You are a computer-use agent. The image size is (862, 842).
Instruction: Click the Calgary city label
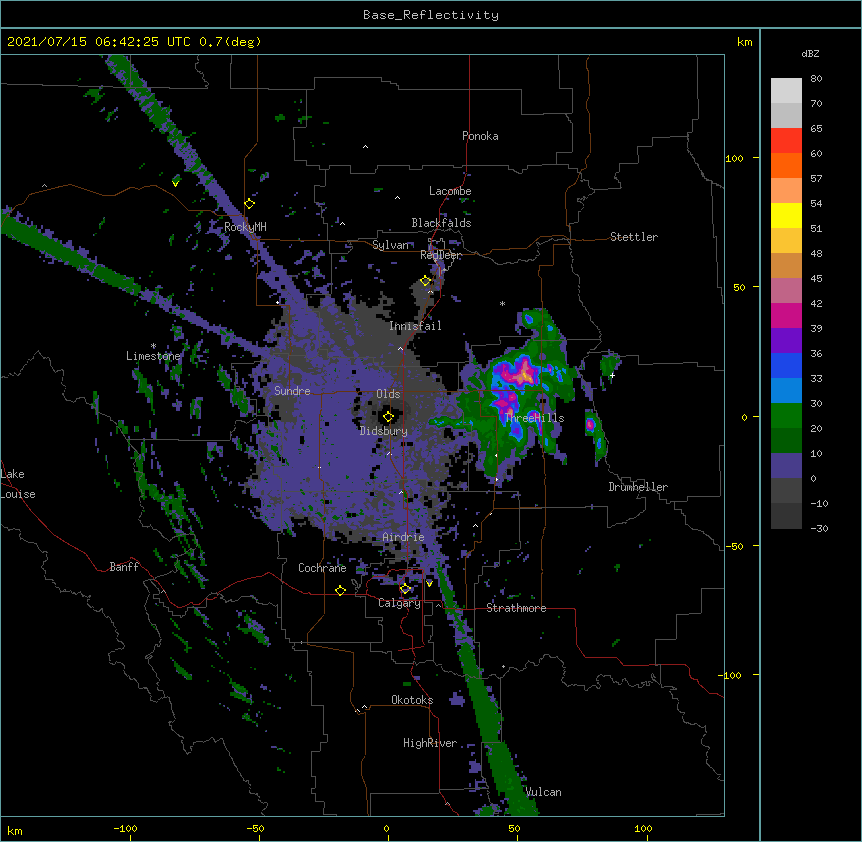pyautogui.click(x=400, y=603)
